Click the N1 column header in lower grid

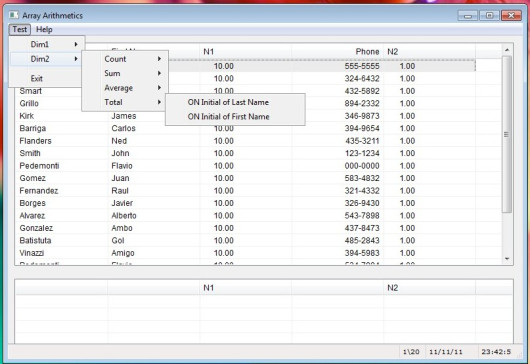coord(245,288)
